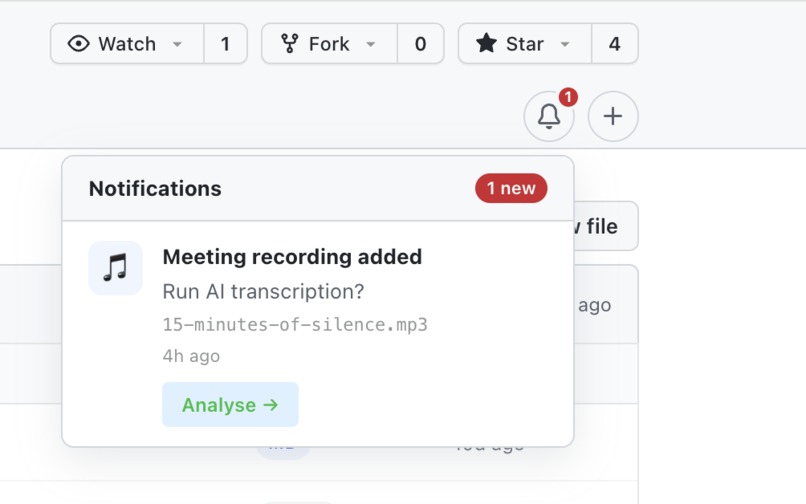Viewport: 806px width, 504px height.
Task: Expand the Fork dropdown arrow
Action: coord(371,44)
